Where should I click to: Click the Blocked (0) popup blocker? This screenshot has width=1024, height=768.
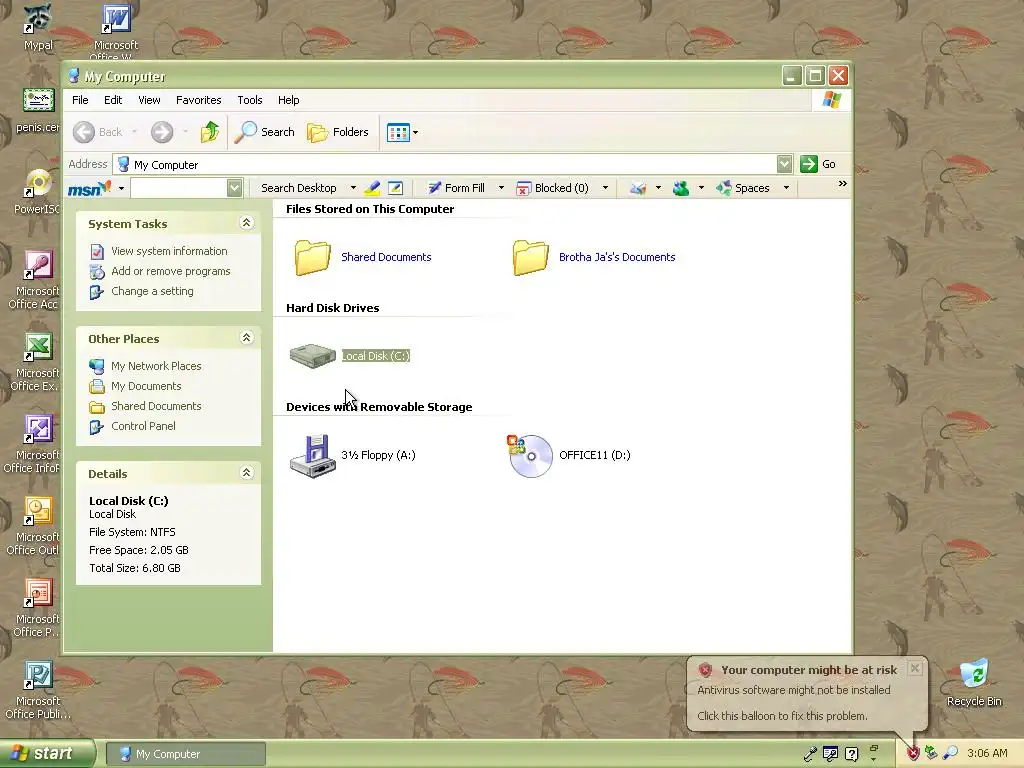[552, 188]
